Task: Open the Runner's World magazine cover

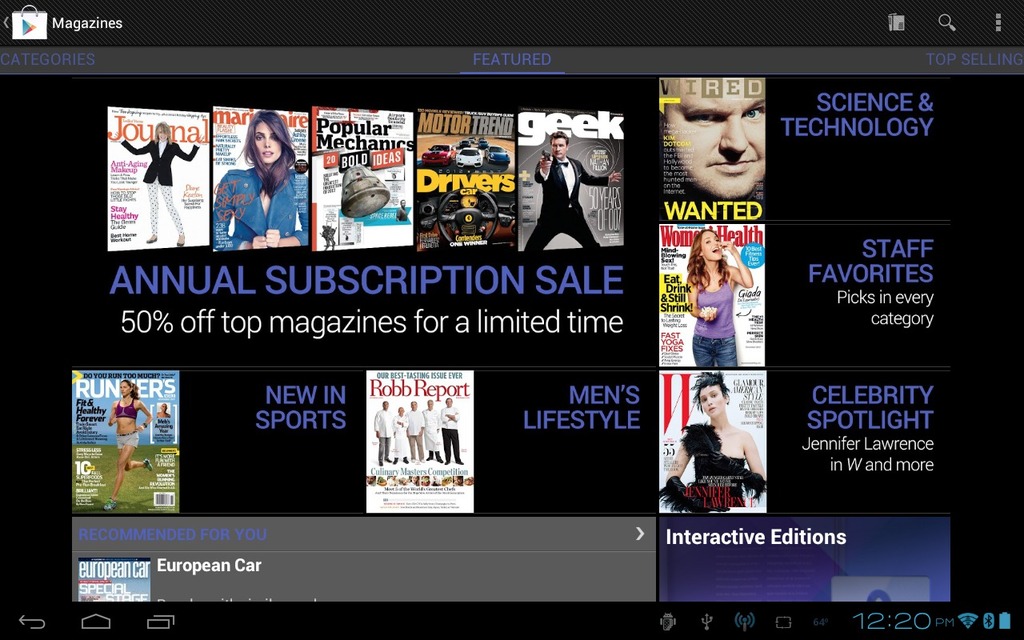Action: pos(125,442)
